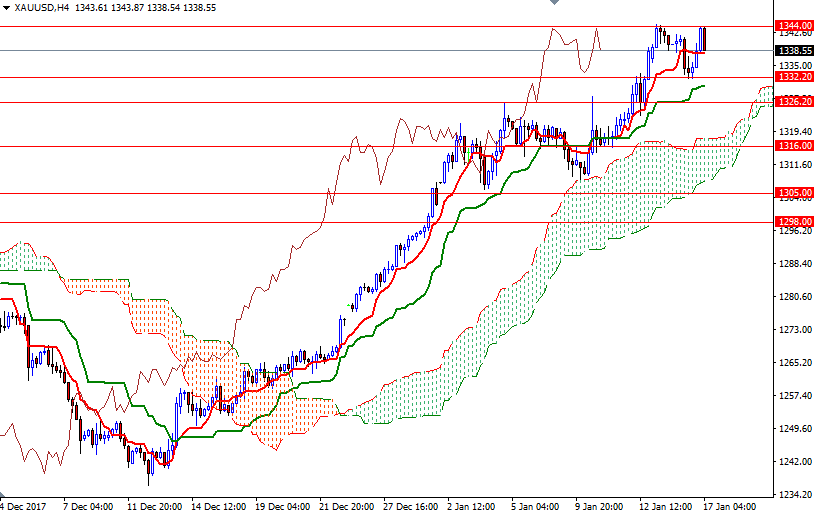Select the current price label 1338.55
The image size is (814, 514).
tap(793, 50)
